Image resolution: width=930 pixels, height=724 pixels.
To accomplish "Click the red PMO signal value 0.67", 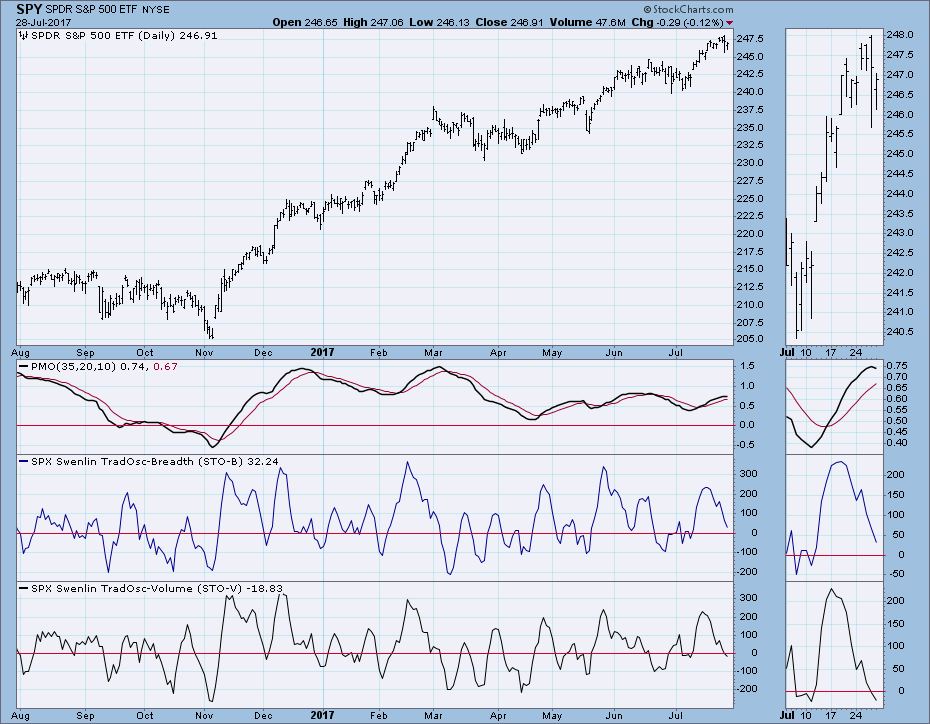I will coord(165,366).
